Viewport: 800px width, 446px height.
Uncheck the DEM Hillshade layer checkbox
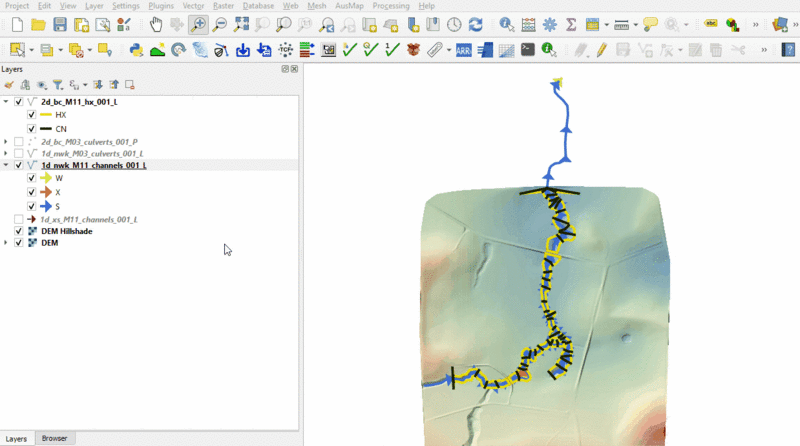click(19, 231)
